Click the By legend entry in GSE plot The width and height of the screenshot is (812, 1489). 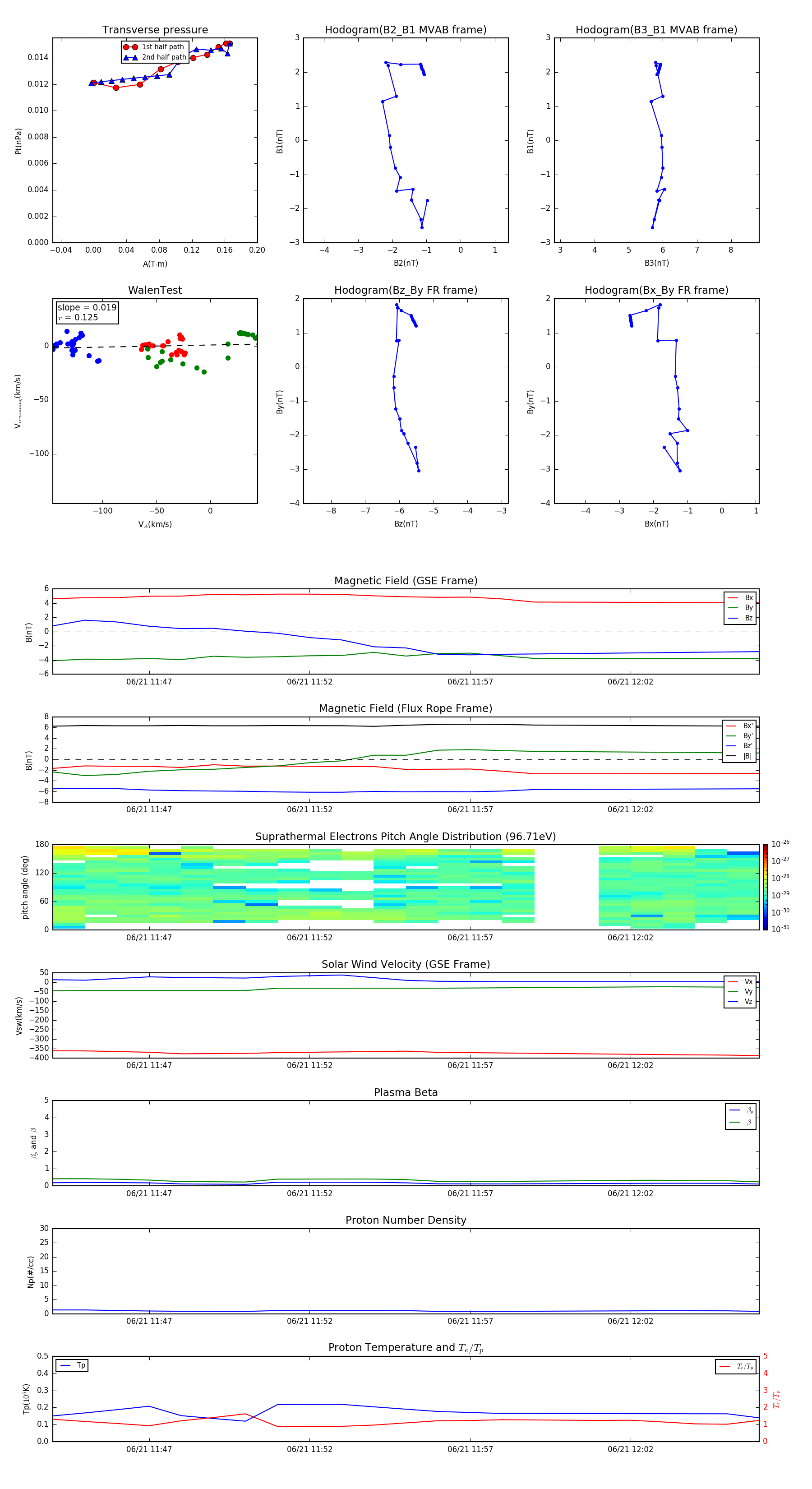point(740,607)
